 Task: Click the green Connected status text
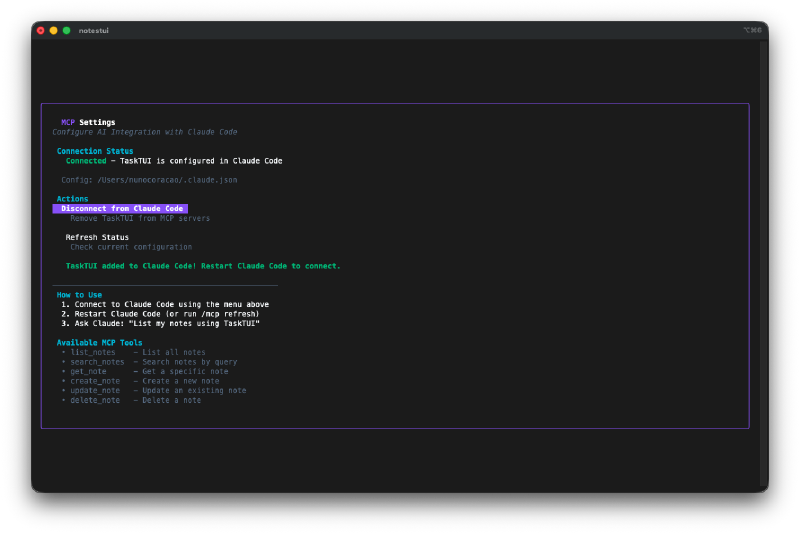86,161
